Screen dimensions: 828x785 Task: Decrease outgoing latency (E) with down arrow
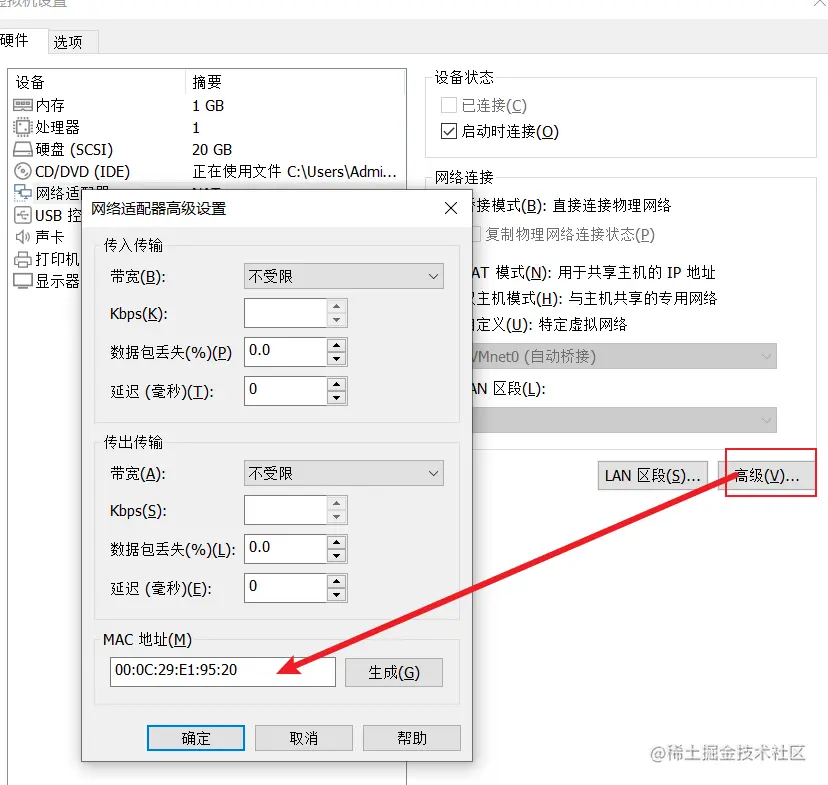[336, 594]
